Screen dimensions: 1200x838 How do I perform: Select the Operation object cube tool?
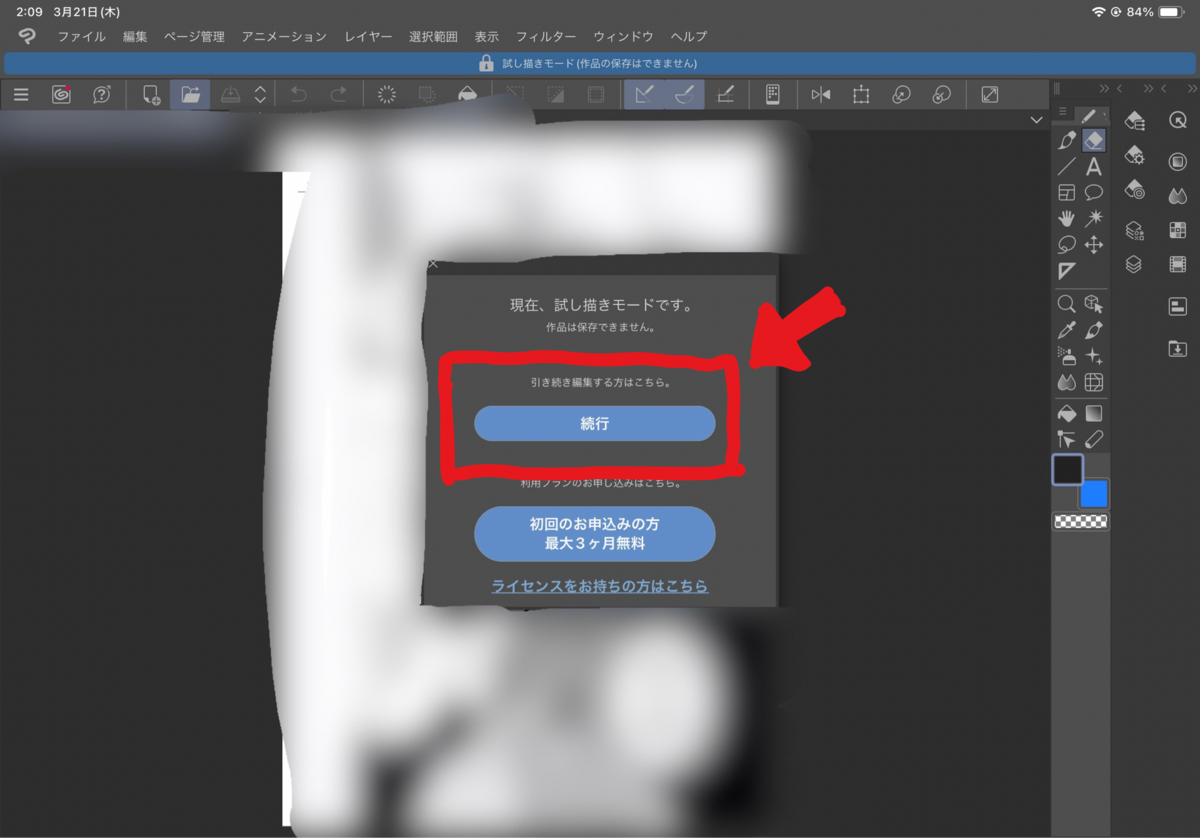pos(1094,303)
